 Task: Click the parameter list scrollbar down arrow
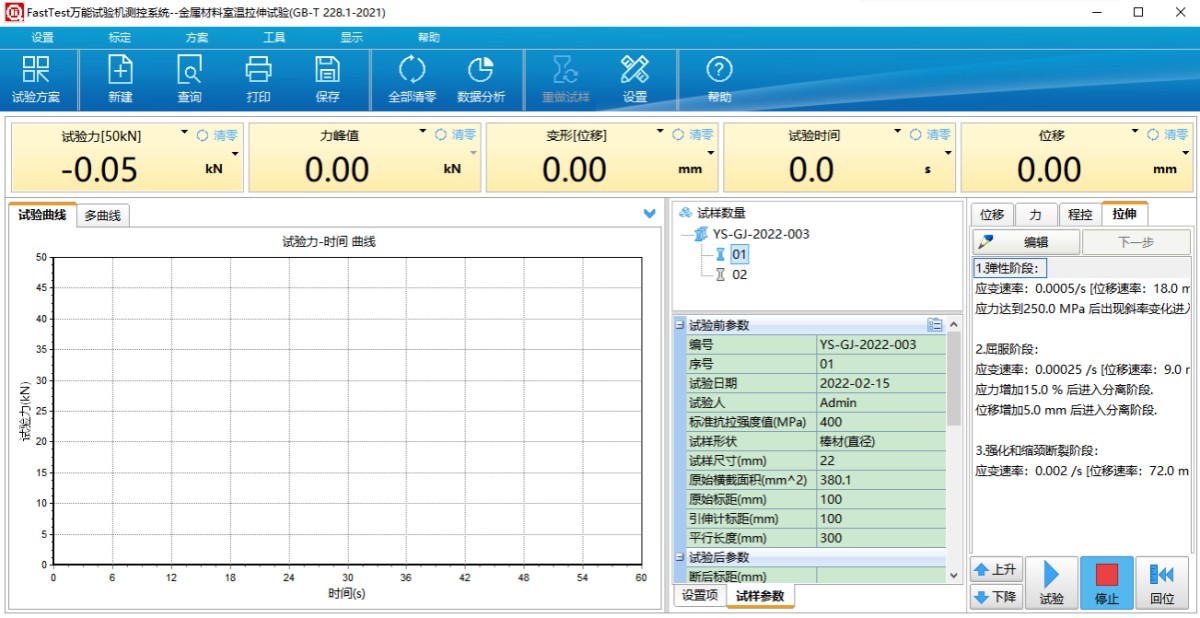tap(953, 574)
